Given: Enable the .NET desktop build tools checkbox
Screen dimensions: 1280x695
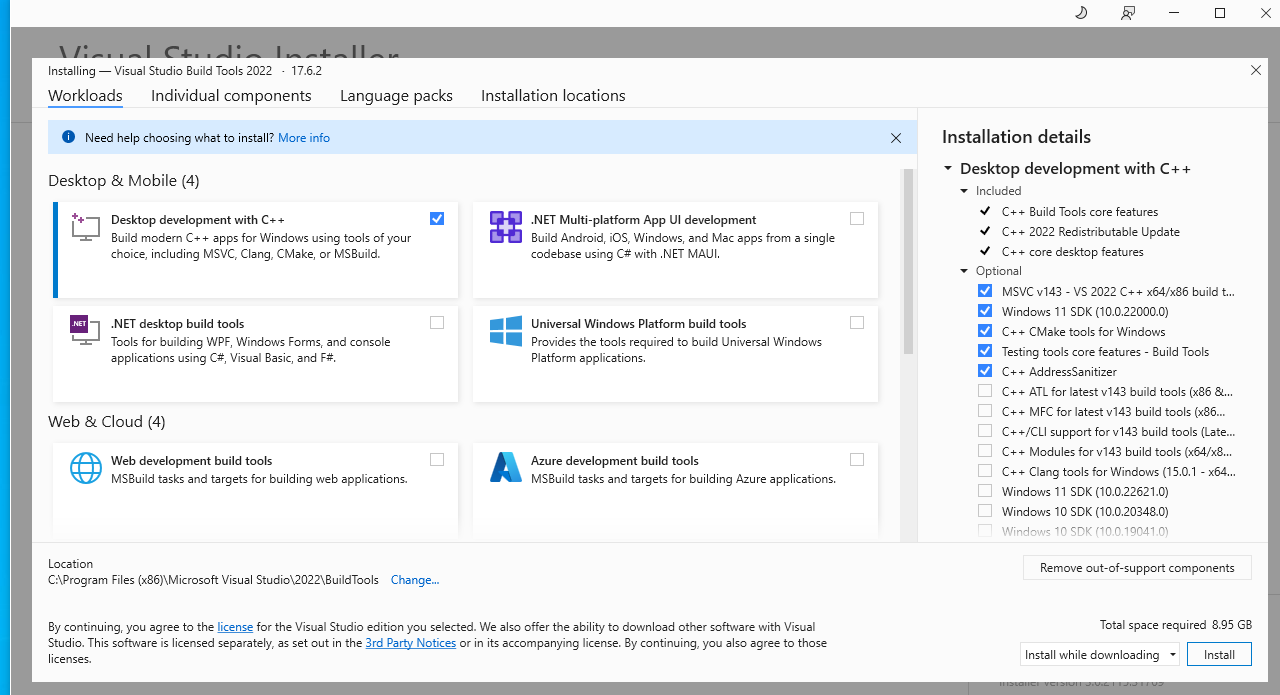Looking at the screenshot, I should tap(437, 323).
